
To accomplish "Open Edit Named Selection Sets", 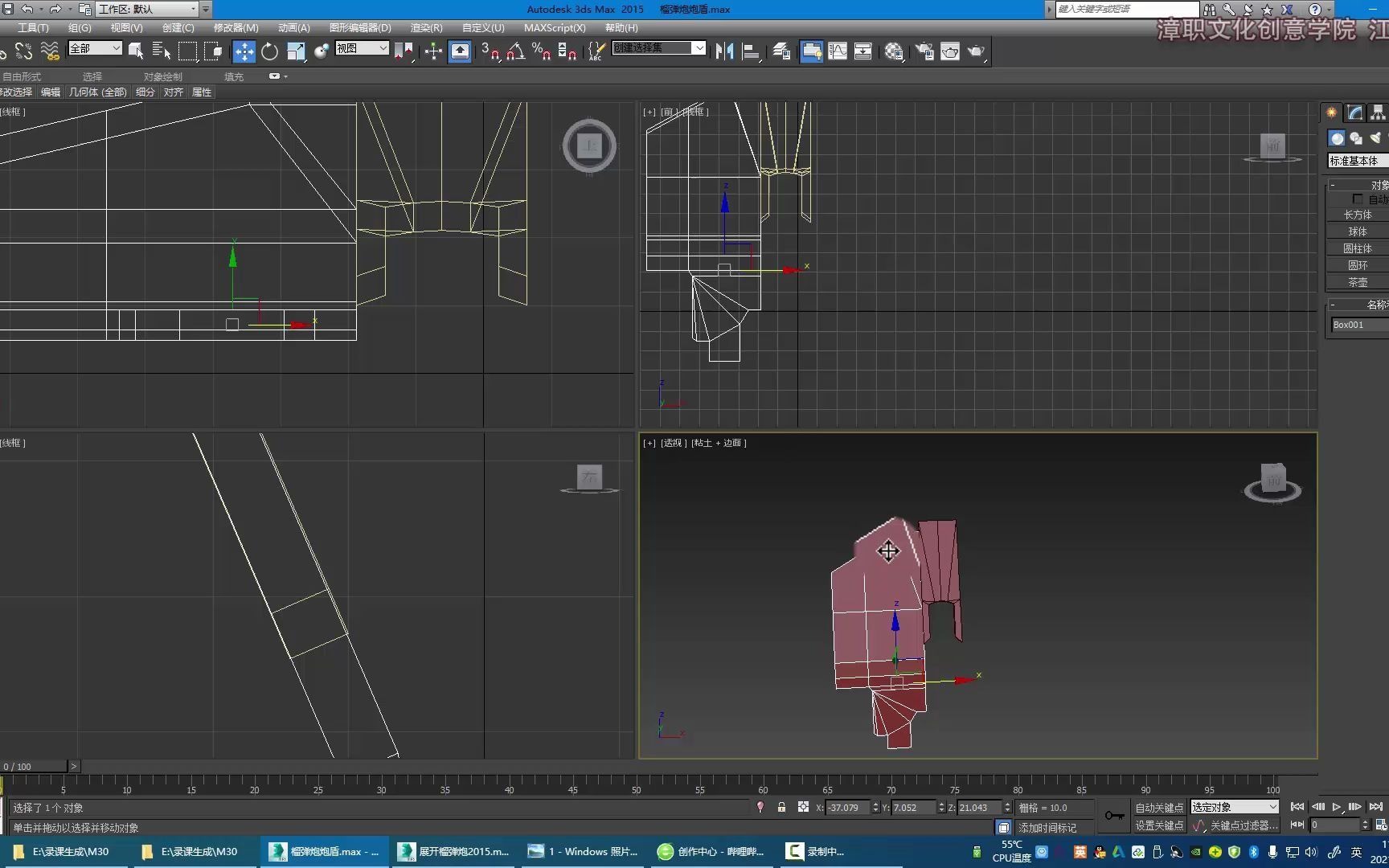I will point(596,51).
